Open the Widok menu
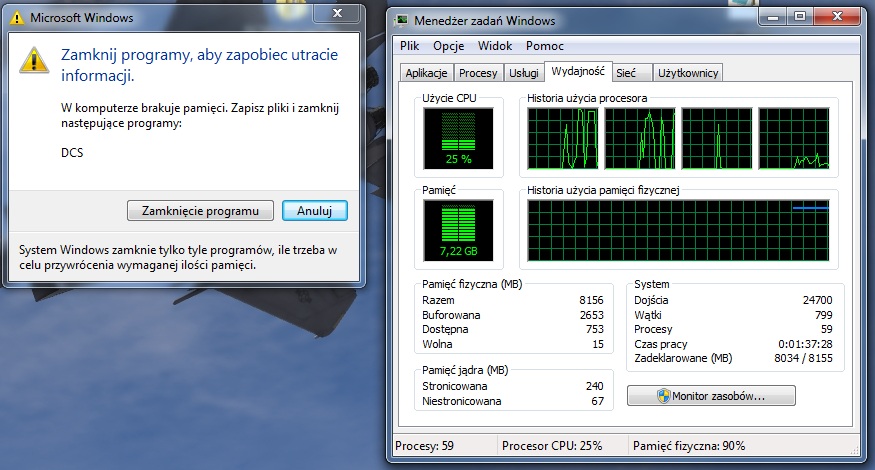Viewport: 875px width, 470px height. tap(494, 46)
